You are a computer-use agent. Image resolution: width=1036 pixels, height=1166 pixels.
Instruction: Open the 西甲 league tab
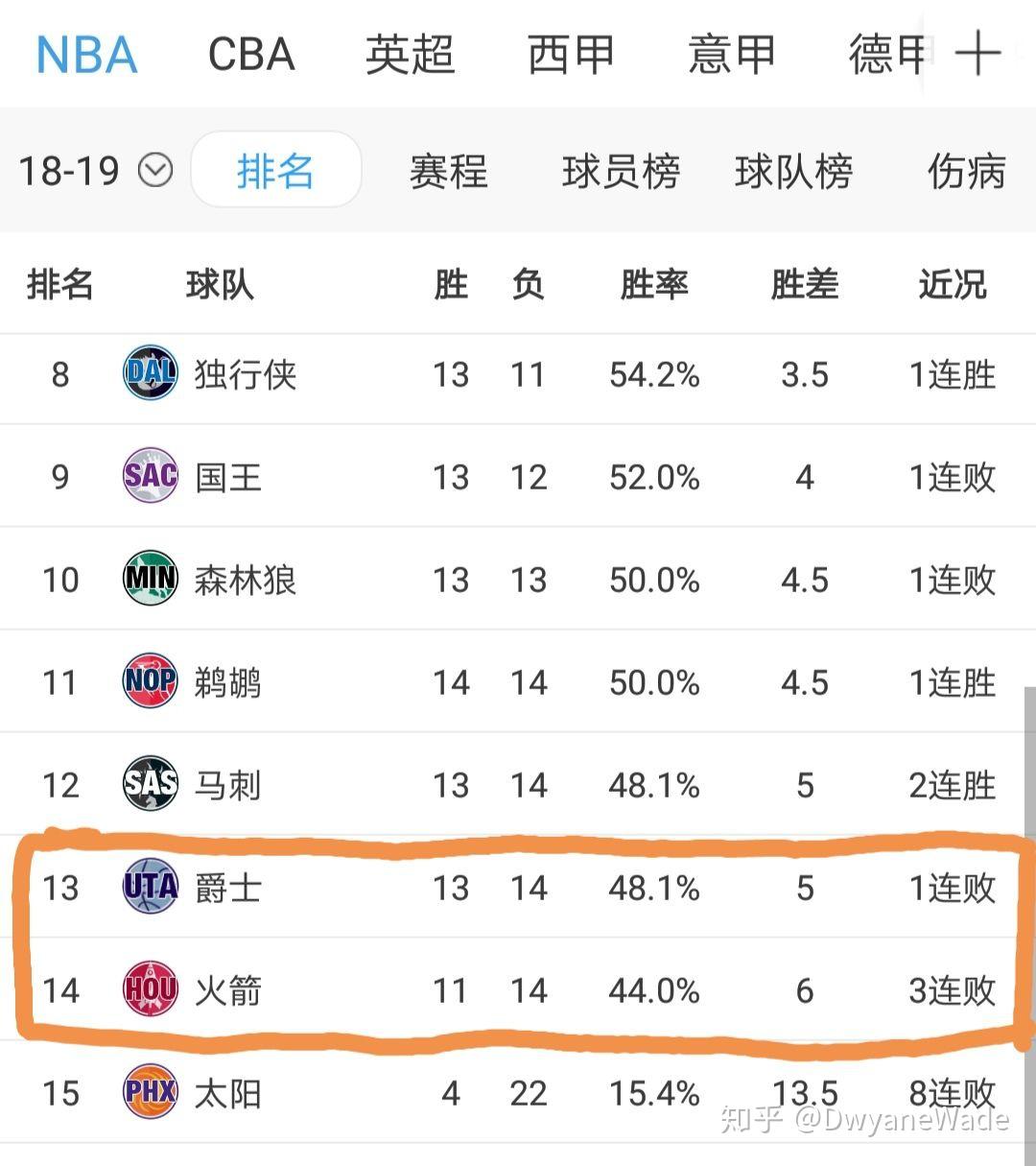coord(571,55)
